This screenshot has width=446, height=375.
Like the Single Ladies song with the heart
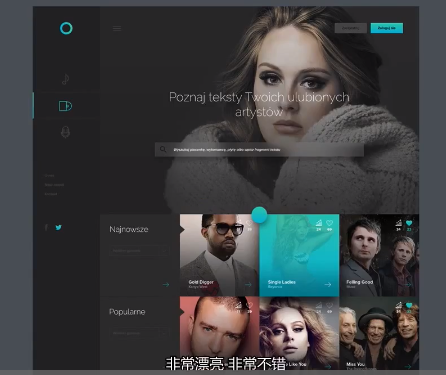click(x=330, y=223)
